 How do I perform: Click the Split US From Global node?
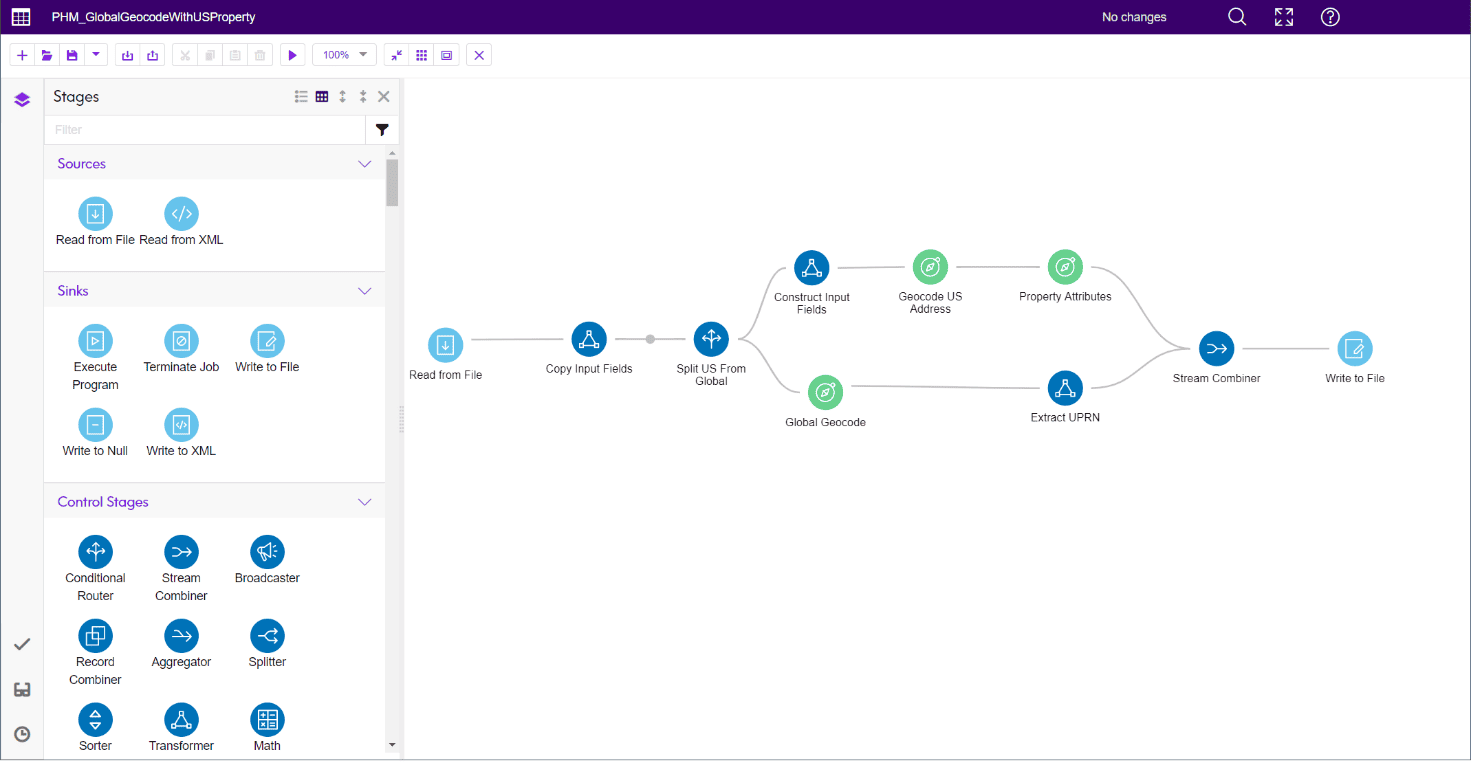[711, 339]
